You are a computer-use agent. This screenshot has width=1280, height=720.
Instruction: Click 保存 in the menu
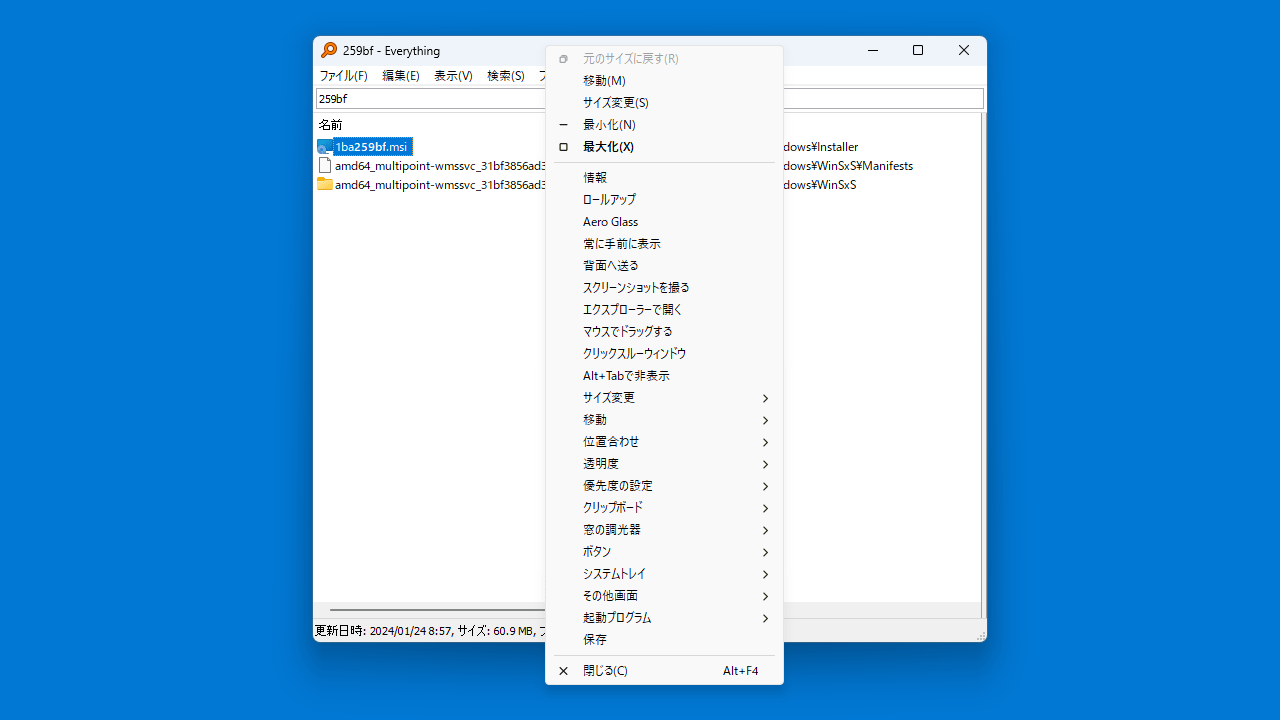pos(664,640)
